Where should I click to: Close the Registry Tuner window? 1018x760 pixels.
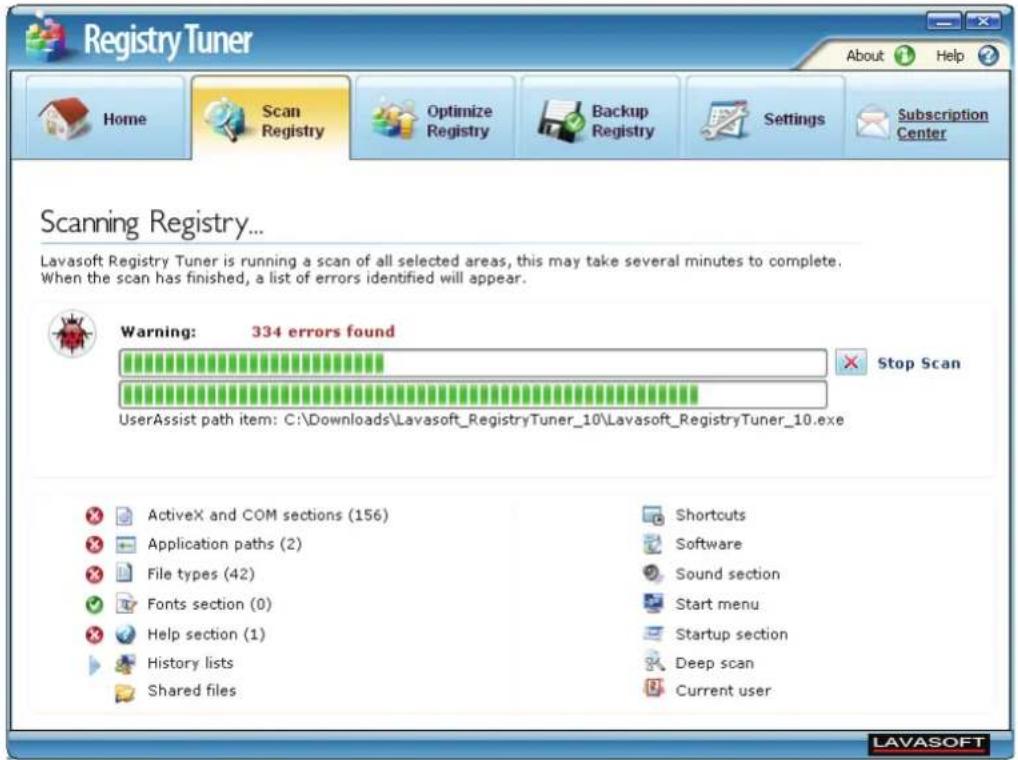click(983, 21)
